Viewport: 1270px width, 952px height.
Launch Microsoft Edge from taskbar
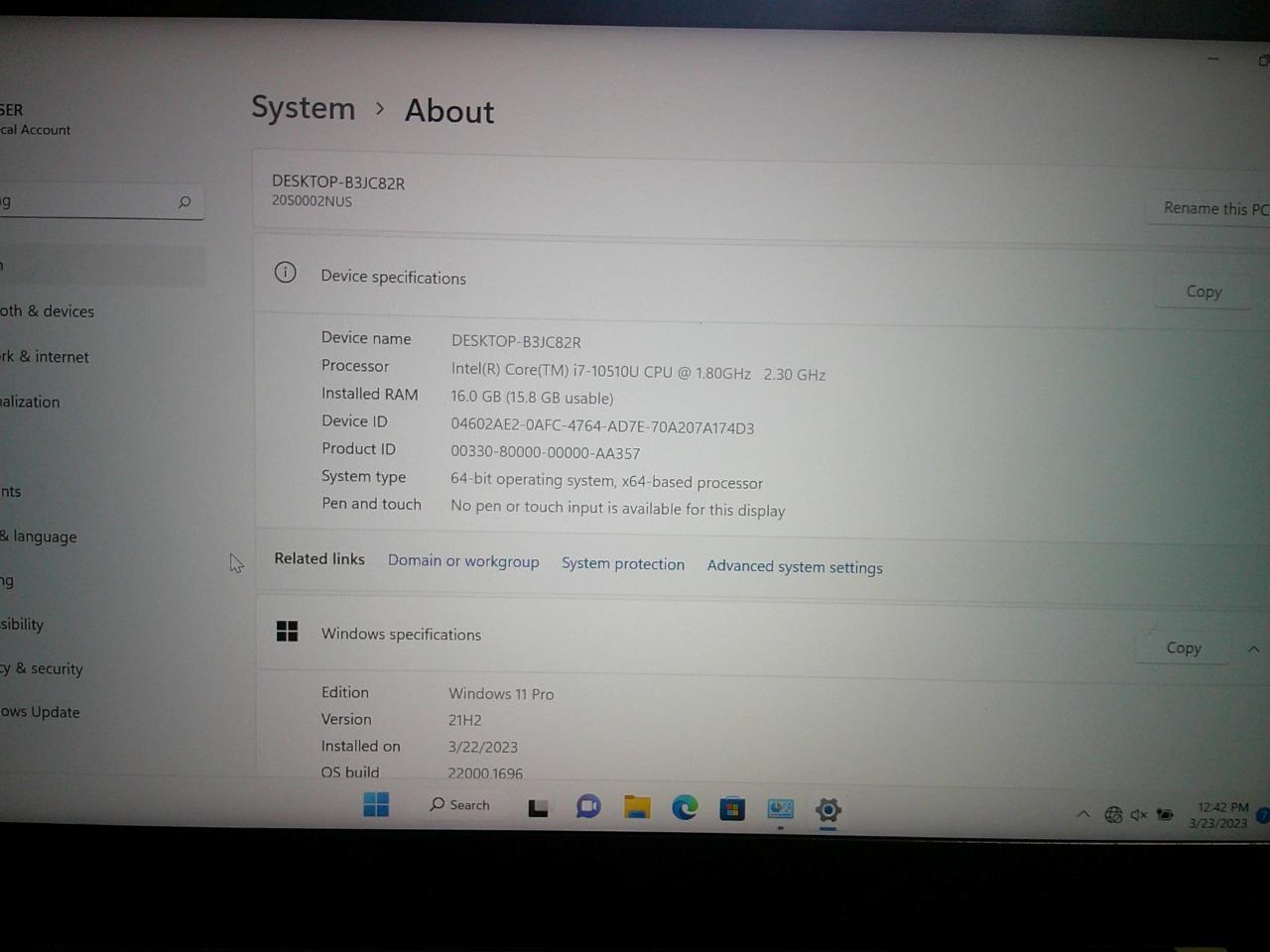click(x=685, y=808)
